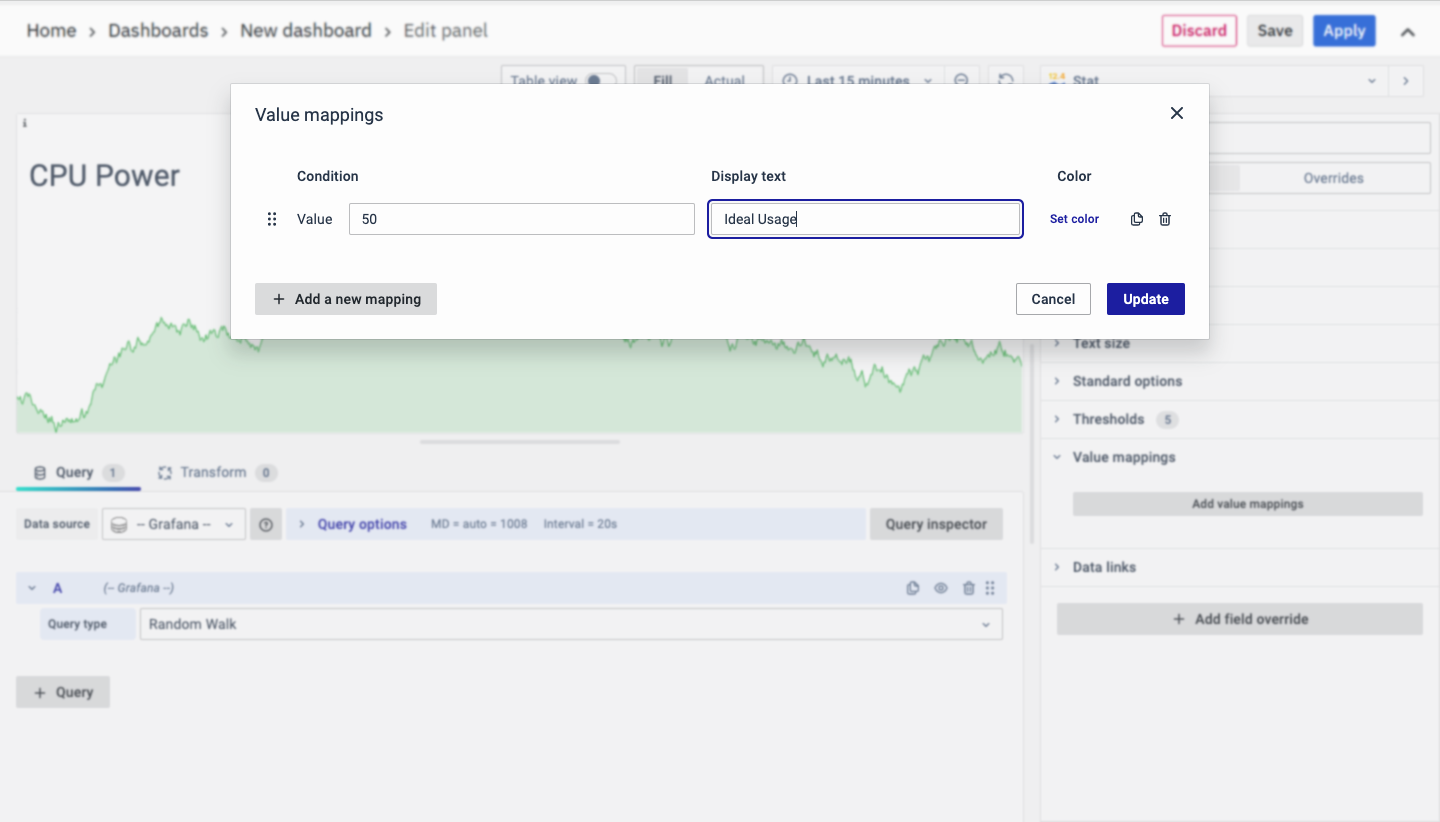Viewport: 1440px width, 822px height.
Task: Remove query A with trash icon
Action: (968, 588)
